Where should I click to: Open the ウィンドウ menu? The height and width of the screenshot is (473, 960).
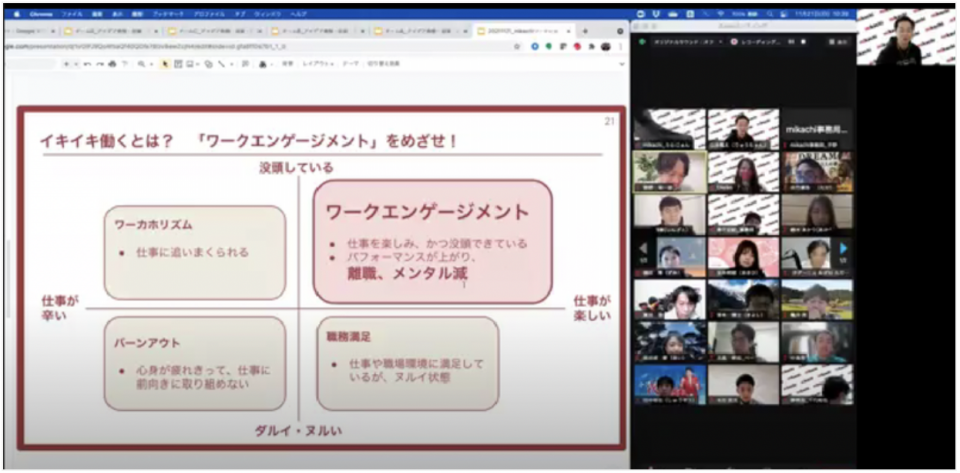point(267,14)
